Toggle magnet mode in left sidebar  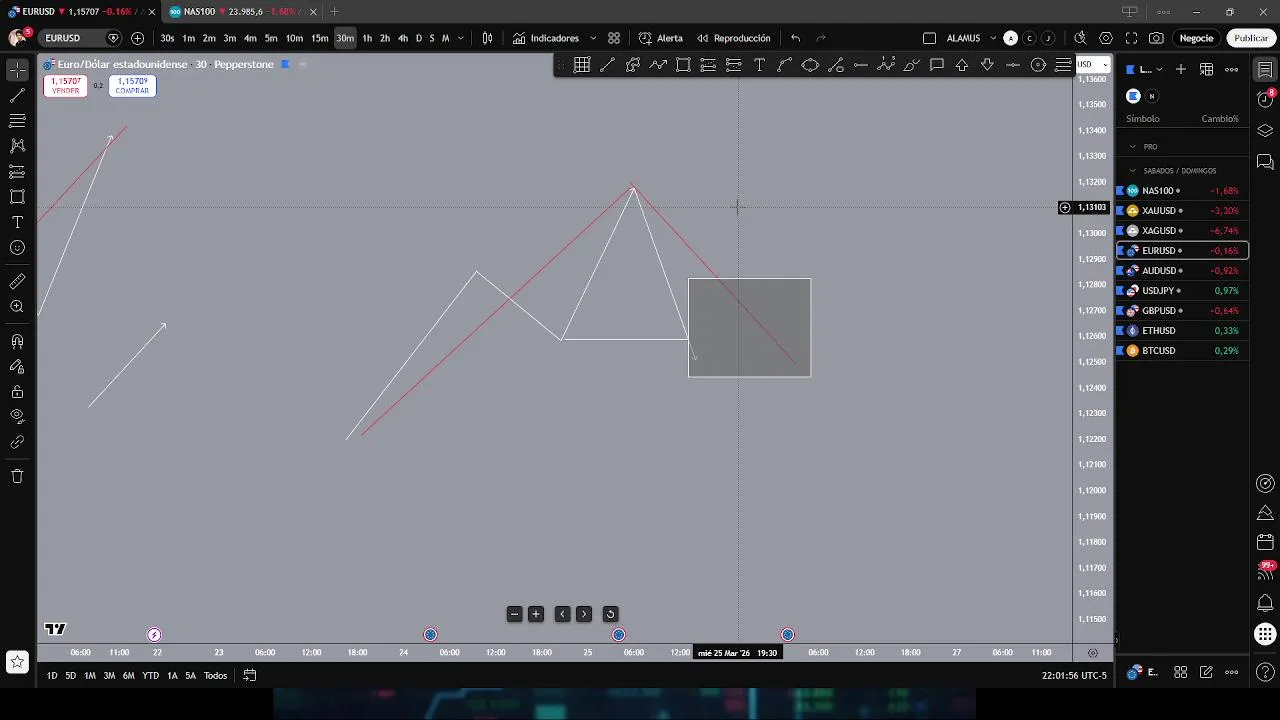17,342
